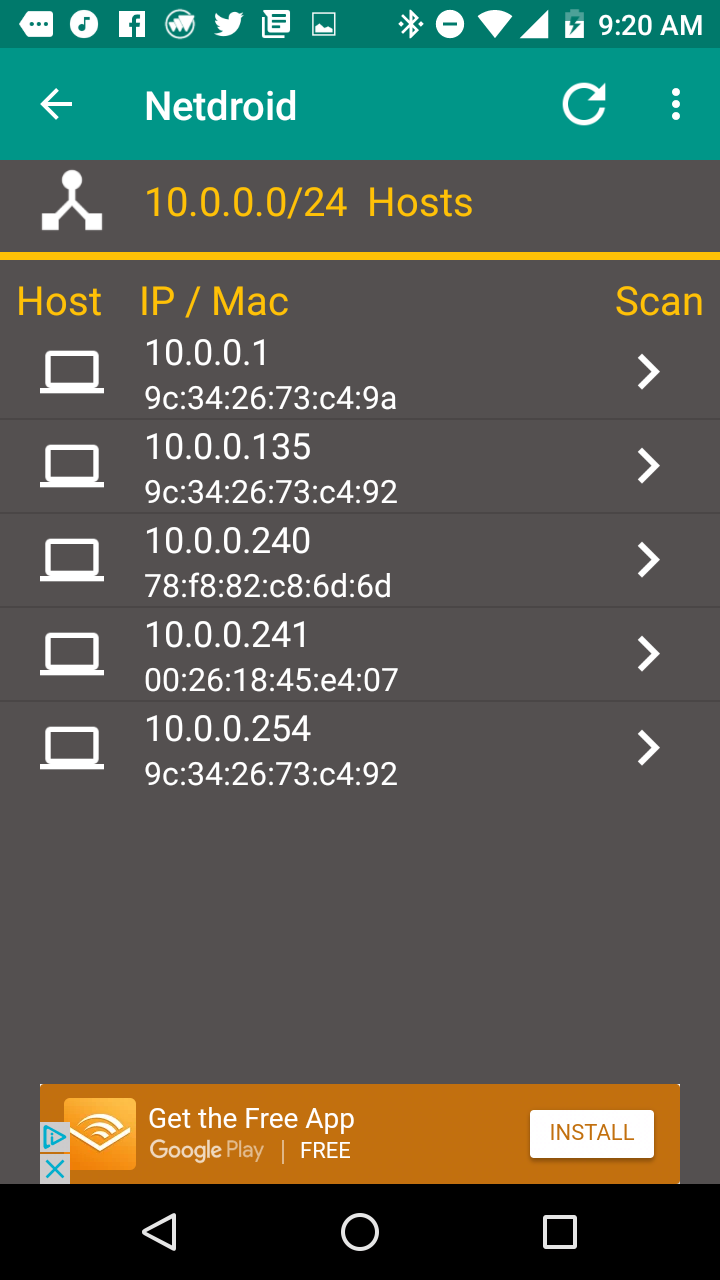Viewport: 720px width, 1280px height.
Task: Expand scan chevron for 10.0.0.135
Action: (x=649, y=466)
